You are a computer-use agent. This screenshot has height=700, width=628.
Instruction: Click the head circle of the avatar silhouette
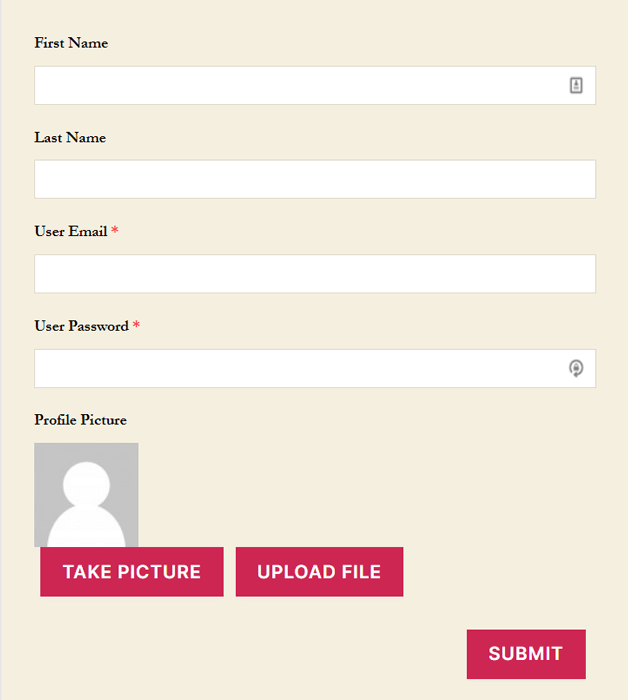[86, 484]
